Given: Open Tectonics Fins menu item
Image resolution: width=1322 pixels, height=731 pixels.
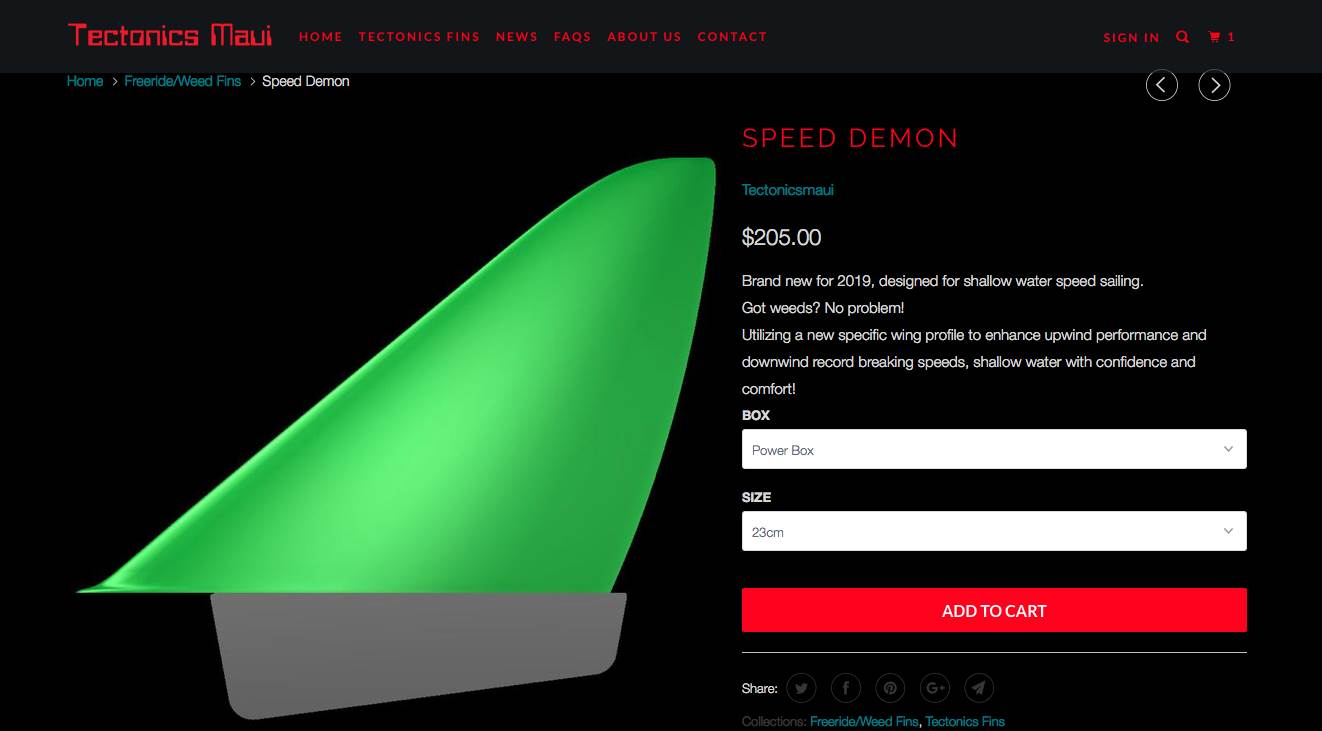Looking at the screenshot, I should (x=419, y=37).
